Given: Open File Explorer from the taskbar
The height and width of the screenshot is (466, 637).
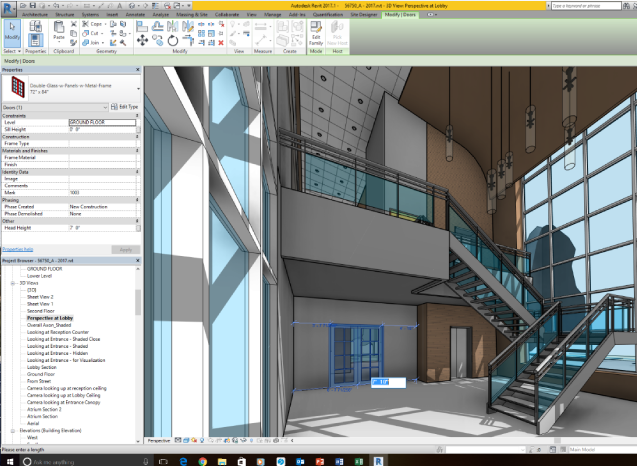Looking at the screenshot, I should (222, 461).
